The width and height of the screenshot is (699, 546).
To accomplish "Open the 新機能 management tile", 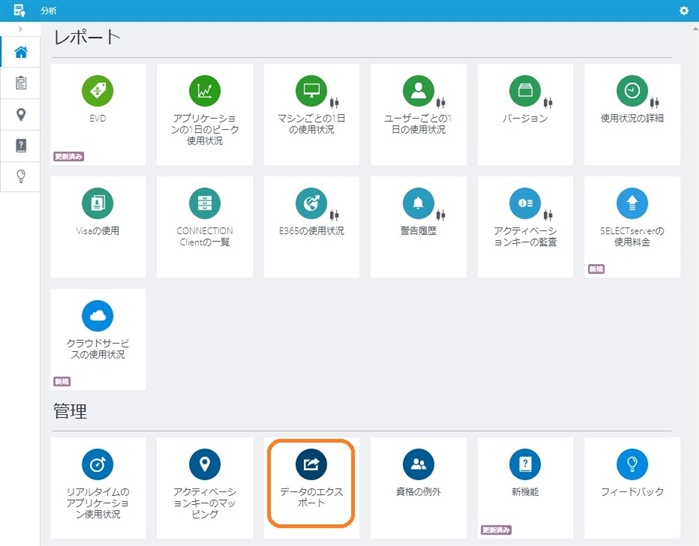I will (x=525, y=488).
